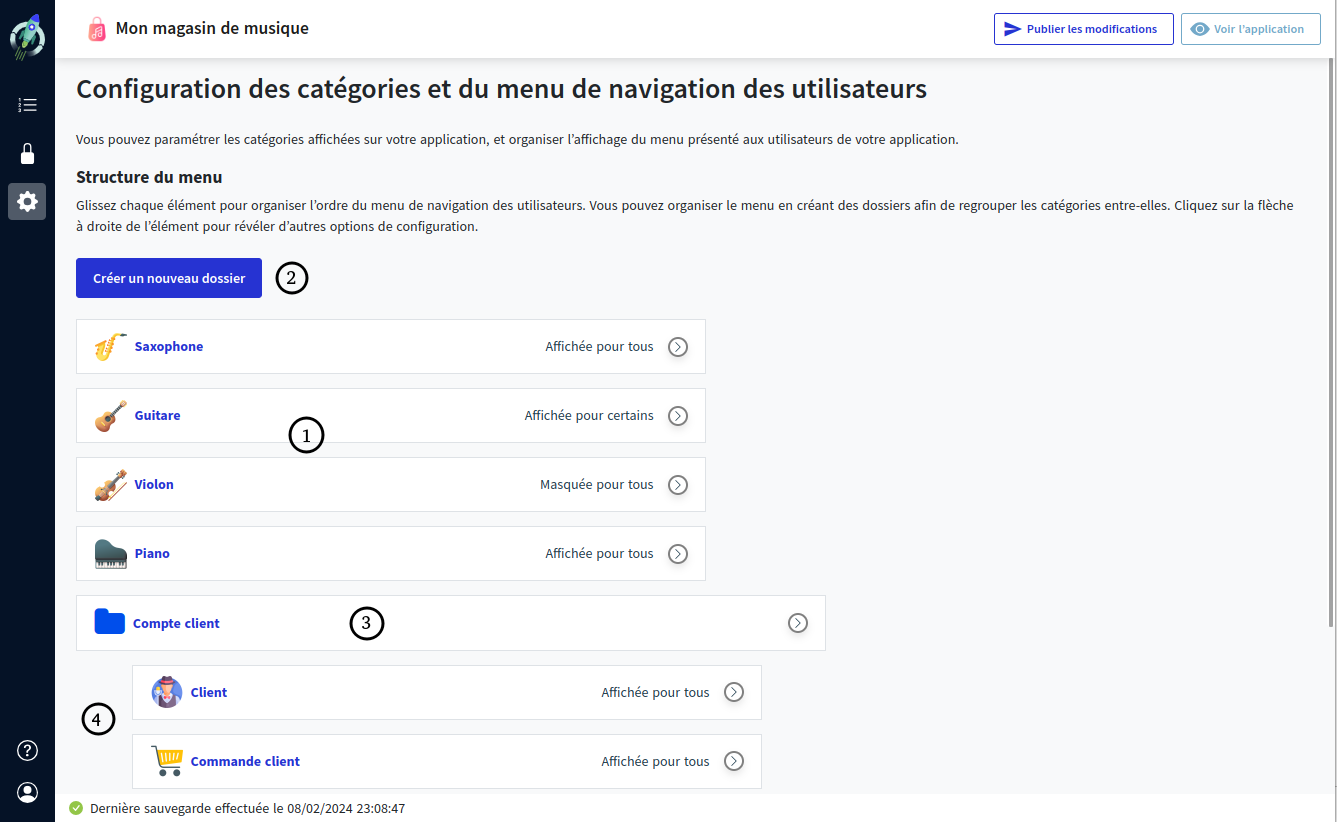Open the user account profile icon
This screenshot has height=822, width=1337.
pos(27,792)
